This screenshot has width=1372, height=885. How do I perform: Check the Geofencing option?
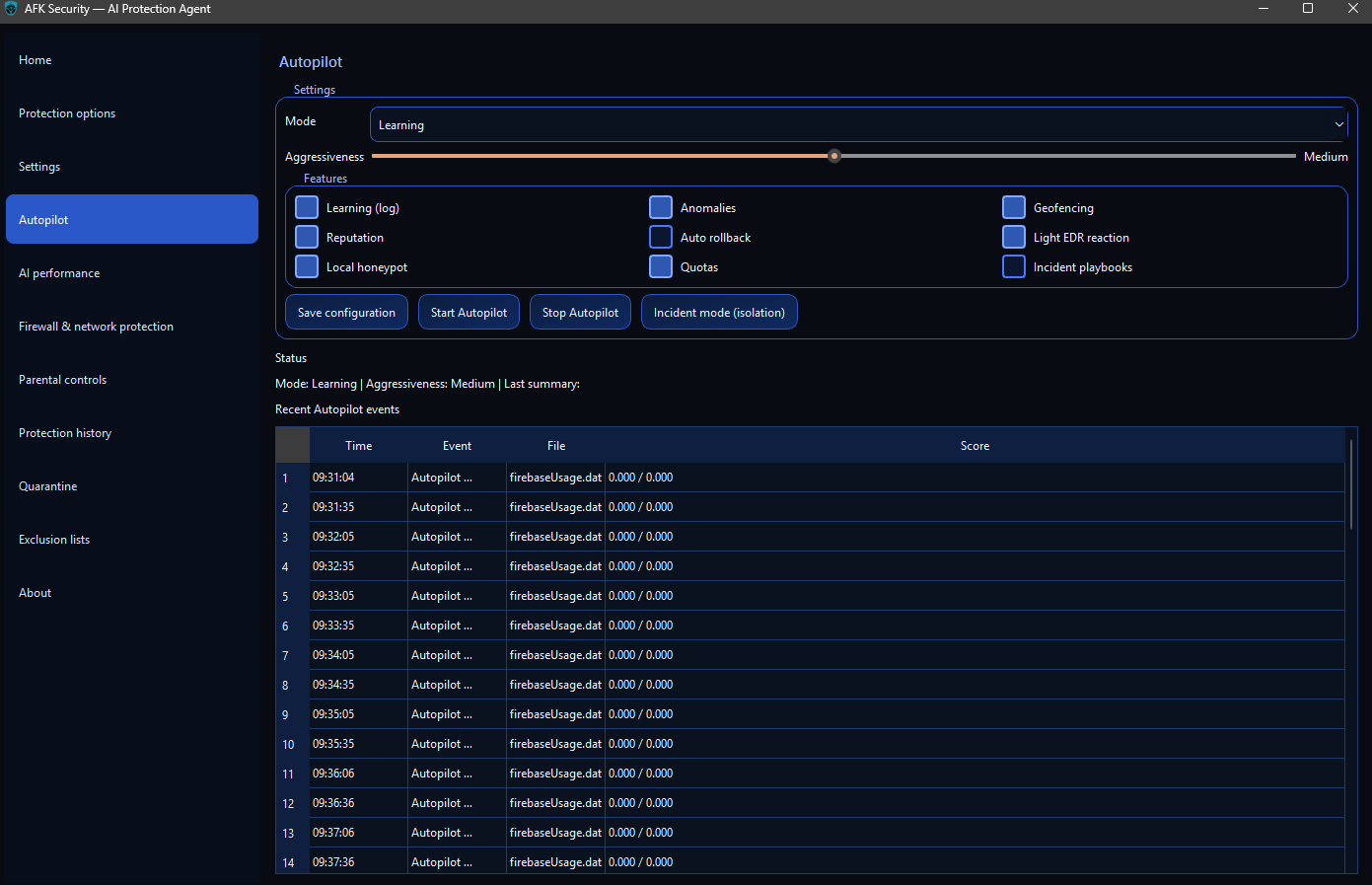tap(1013, 207)
